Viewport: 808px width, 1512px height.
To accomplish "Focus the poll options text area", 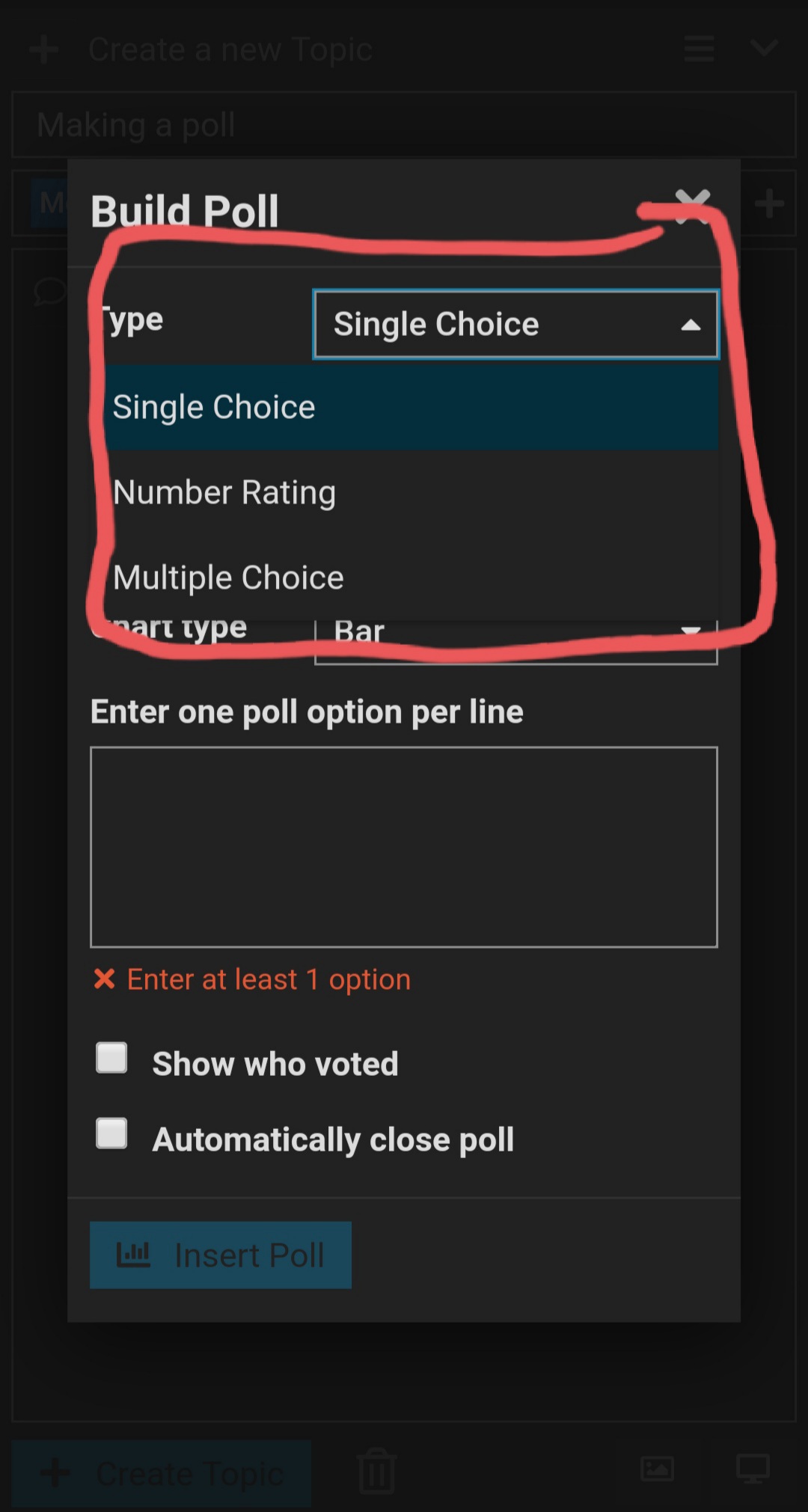I will (x=404, y=847).
